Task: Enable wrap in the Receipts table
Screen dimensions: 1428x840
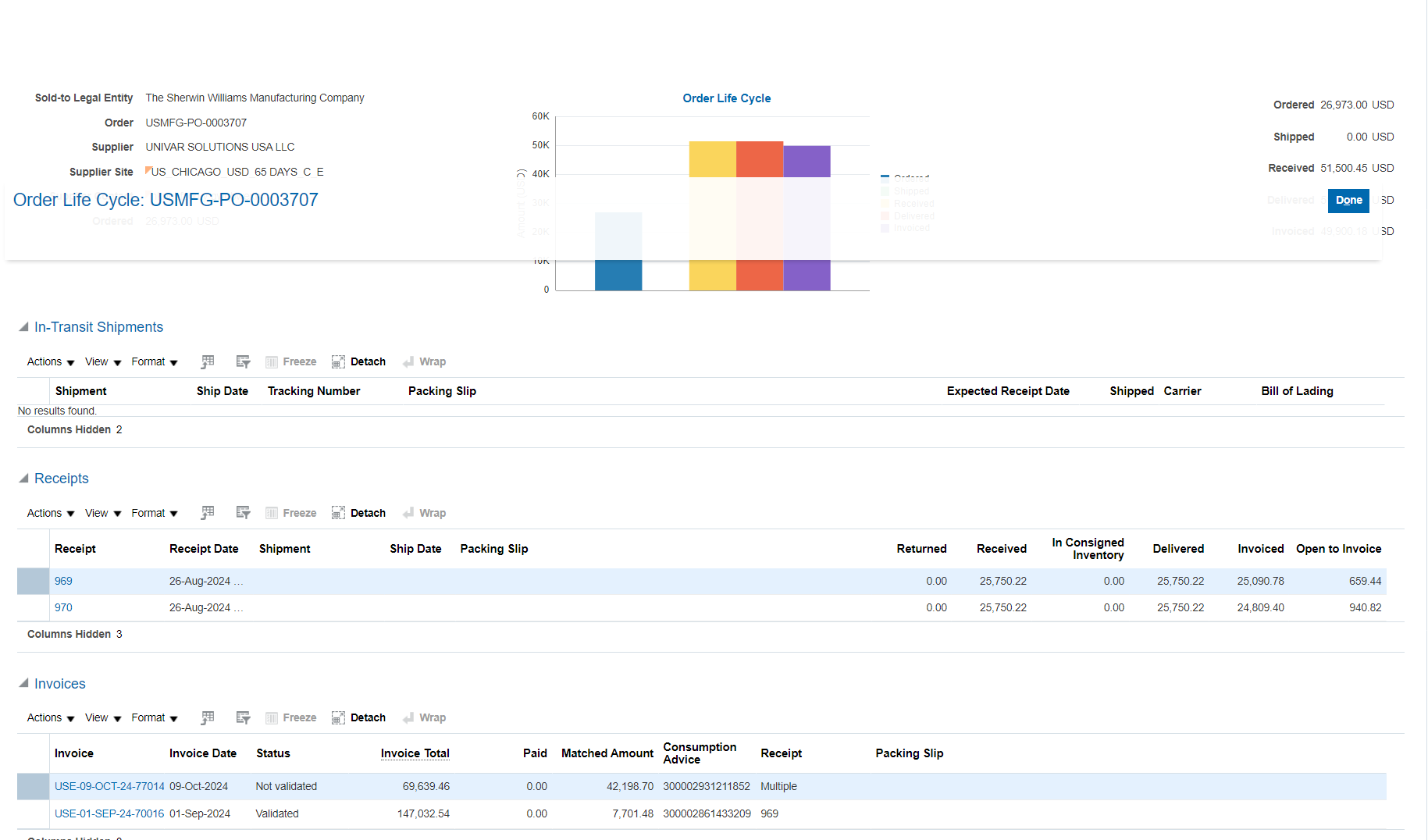Action: [424, 513]
